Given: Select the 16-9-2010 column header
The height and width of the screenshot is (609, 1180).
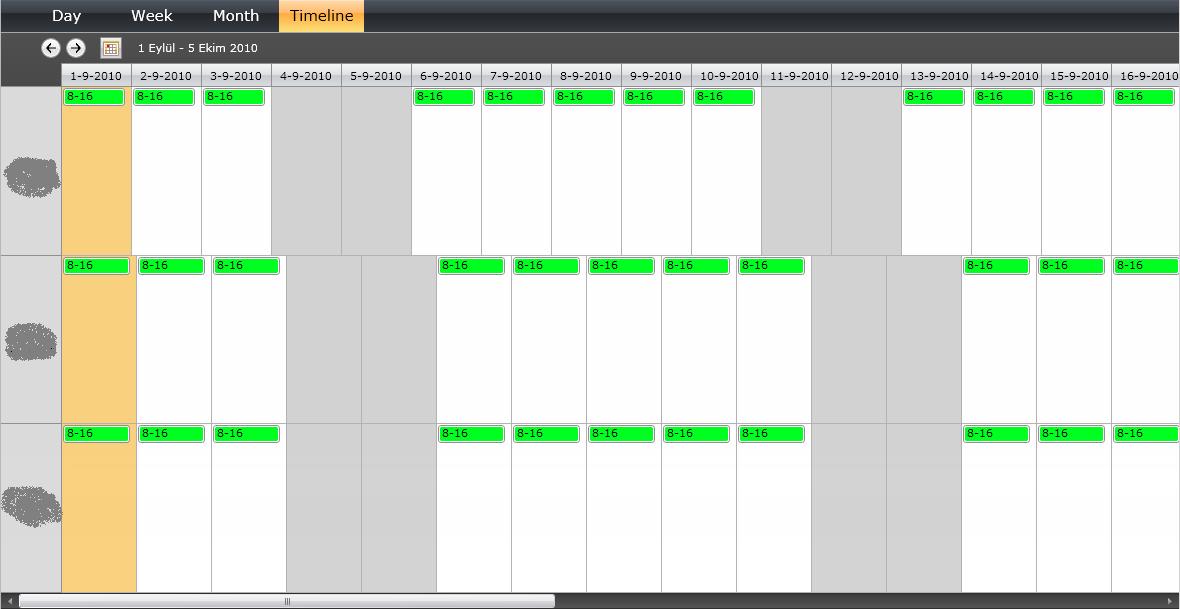Looking at the screenshot, I should pos(1145,75).
